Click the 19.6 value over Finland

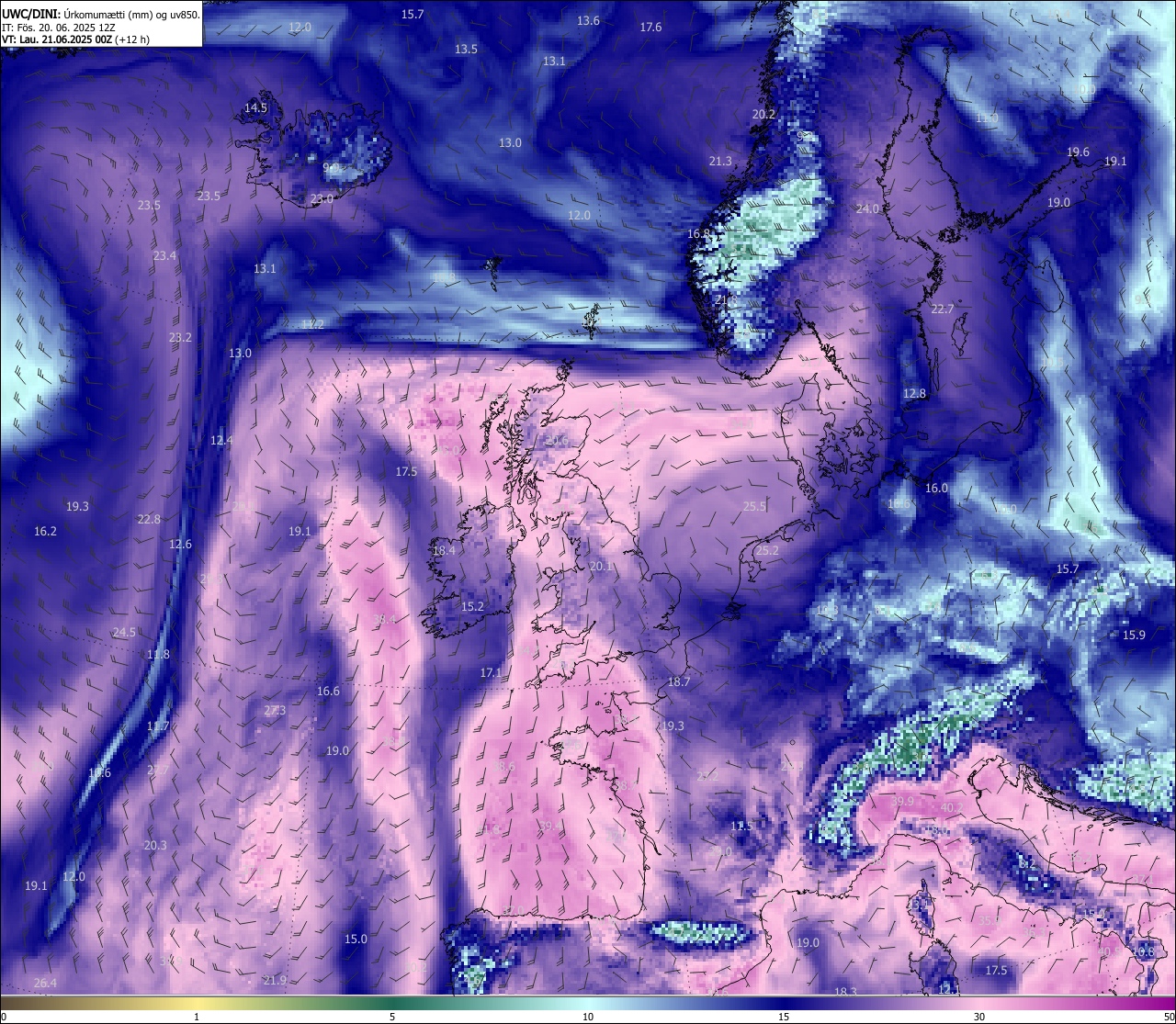tap(1078, 152)
